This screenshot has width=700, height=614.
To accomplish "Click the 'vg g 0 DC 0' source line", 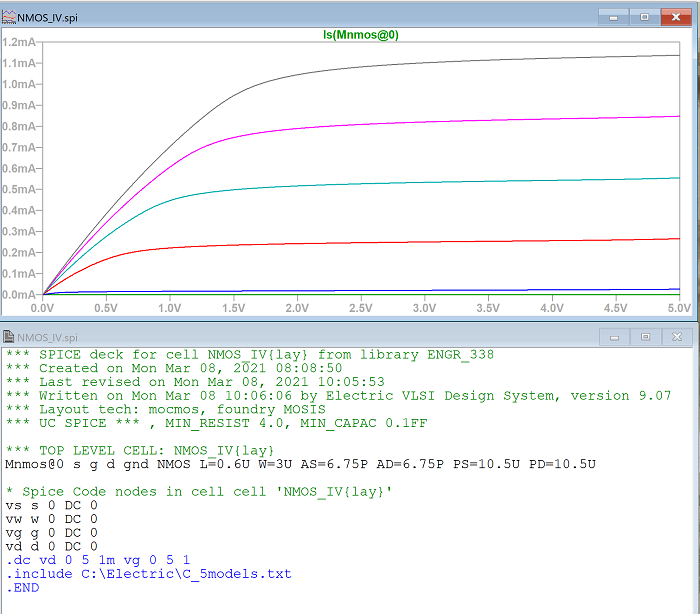I will click(x=52, y=533).
